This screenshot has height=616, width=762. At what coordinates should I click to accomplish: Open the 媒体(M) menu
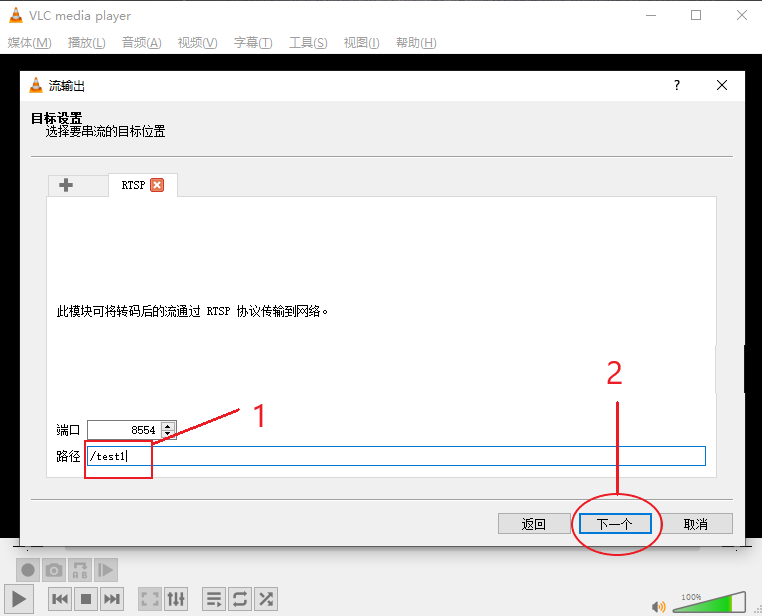coord(29,43)
